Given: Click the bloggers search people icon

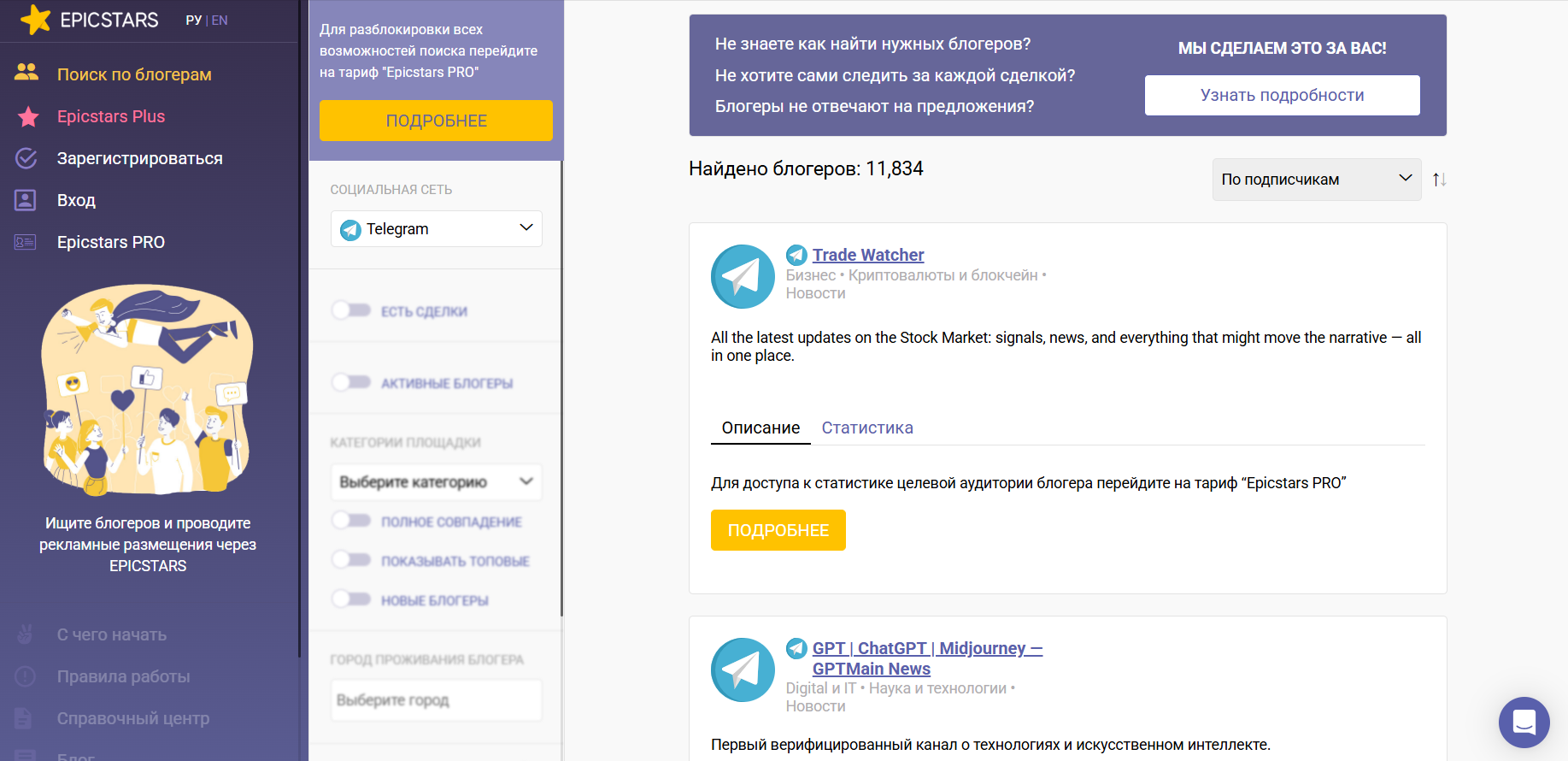Looking at the screenshot, I should tap(26, 73).
